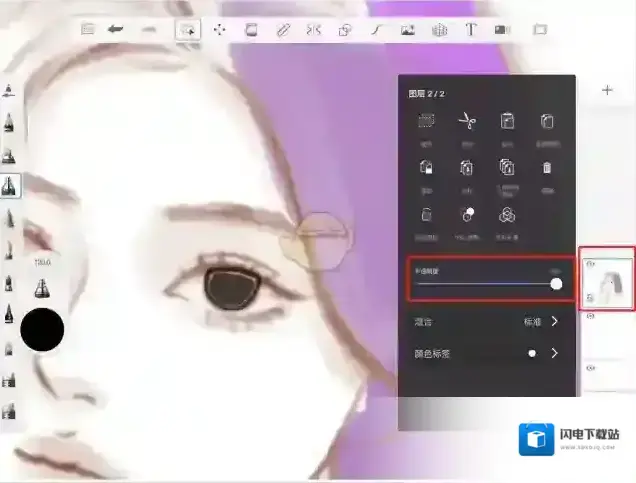Click the scissors cut icon in layer panel

[467, 121]
